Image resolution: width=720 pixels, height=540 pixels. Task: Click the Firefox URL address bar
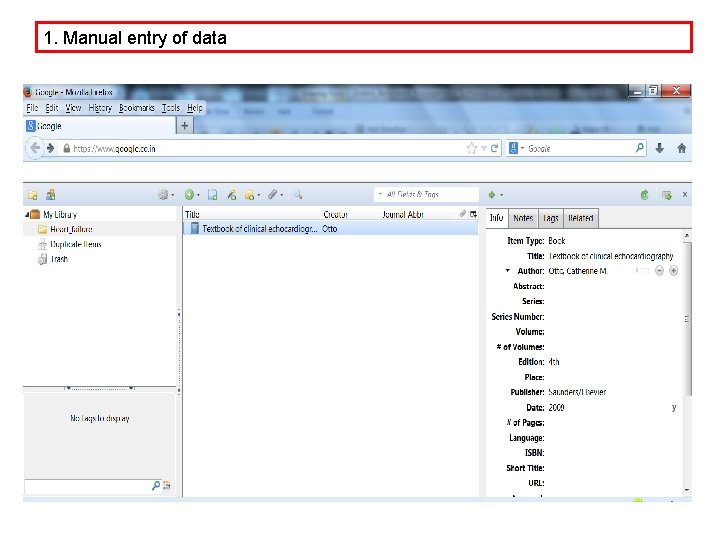point(269,148)
